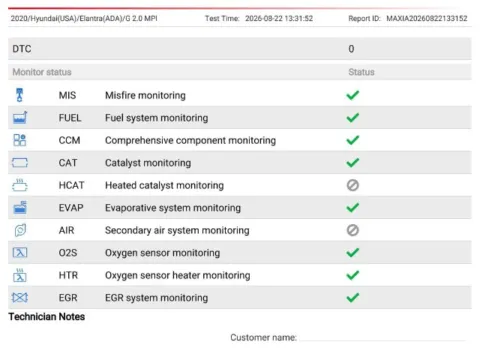
Task: Click the Catalyst monitoring icon
Action: click(x=20, y=163)
